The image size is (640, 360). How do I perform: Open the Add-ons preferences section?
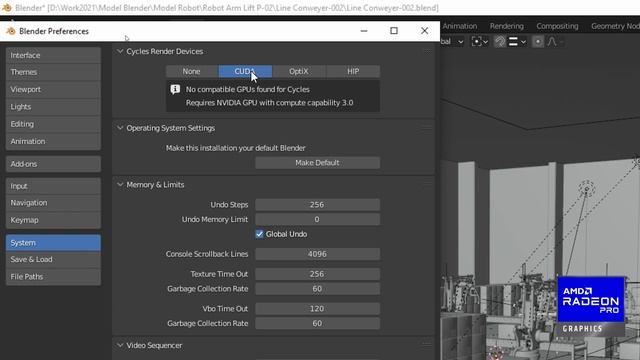tap(53, 164)
